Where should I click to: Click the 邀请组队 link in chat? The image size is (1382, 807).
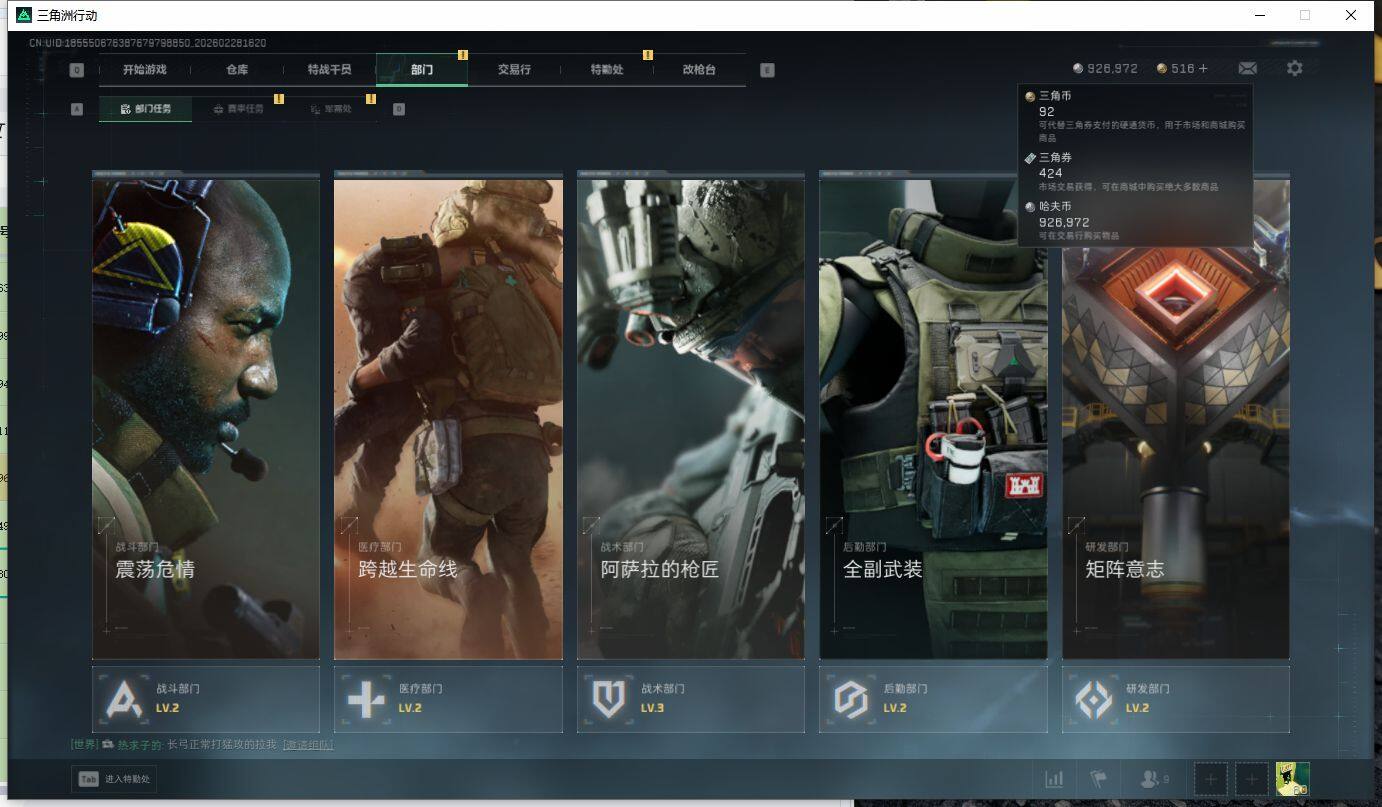pos(308,745)
